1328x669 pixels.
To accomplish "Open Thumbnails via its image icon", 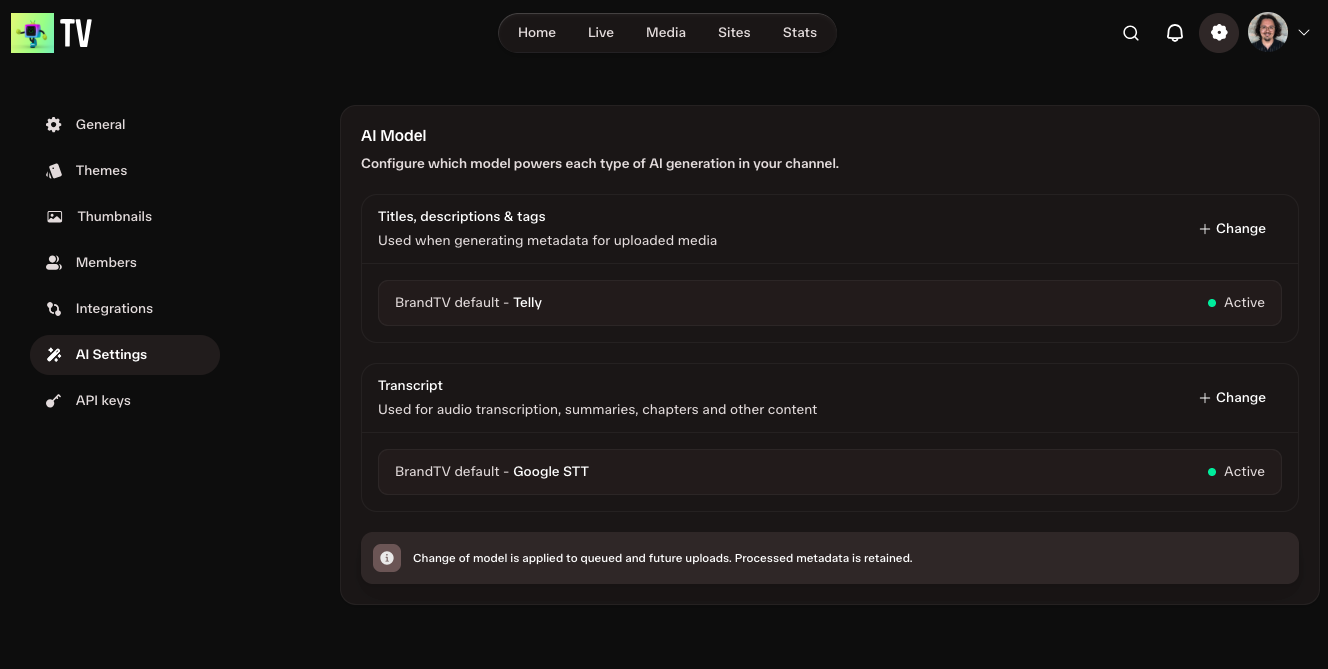I will [x=55, y=217].
